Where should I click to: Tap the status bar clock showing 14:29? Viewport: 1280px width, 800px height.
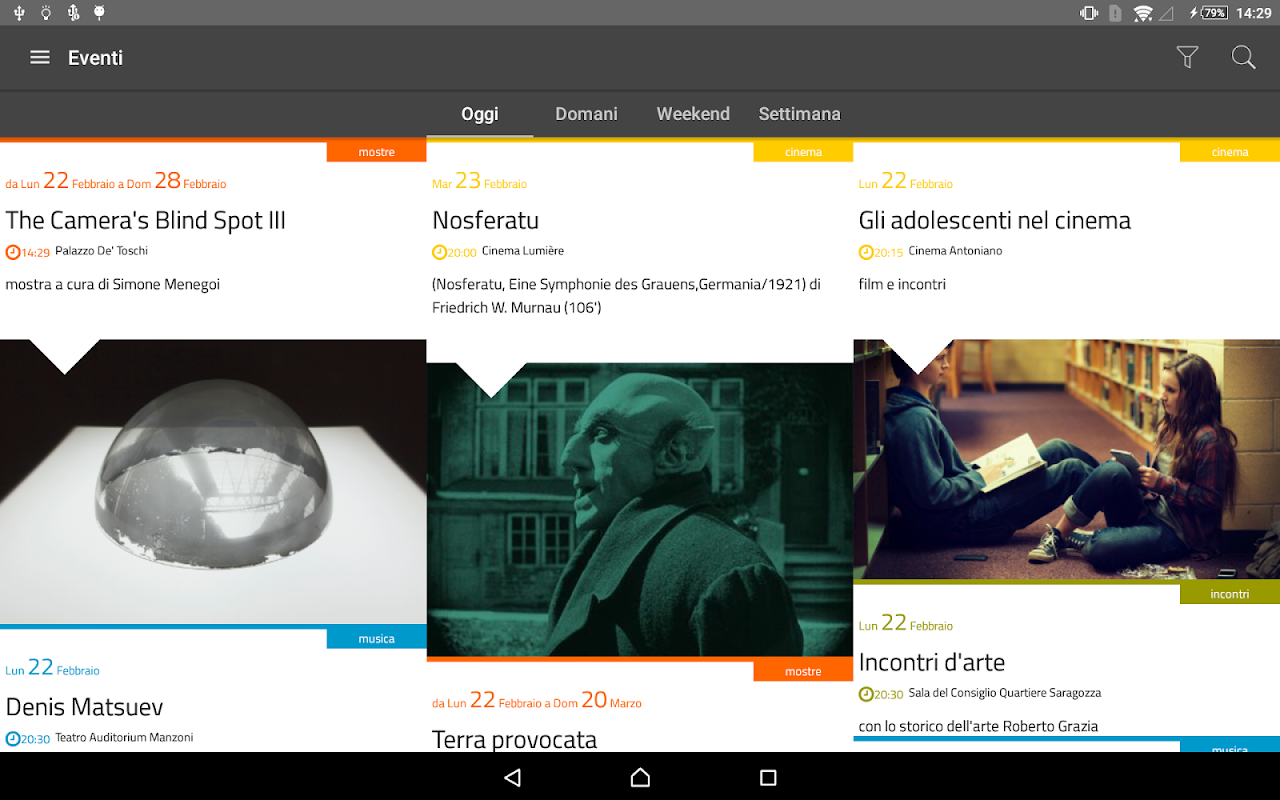(1253, 13)
